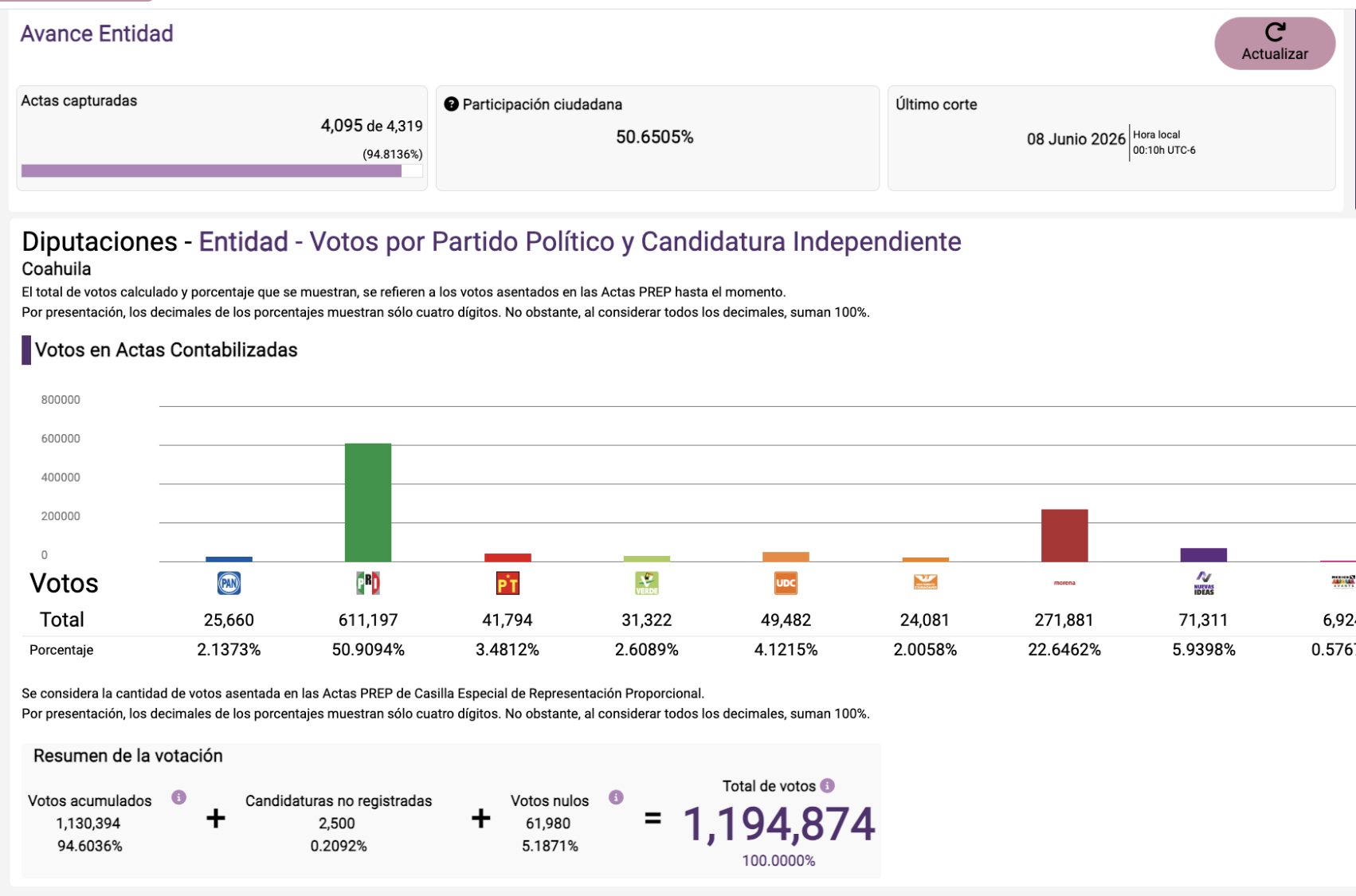Click the PT party logo

508,584
